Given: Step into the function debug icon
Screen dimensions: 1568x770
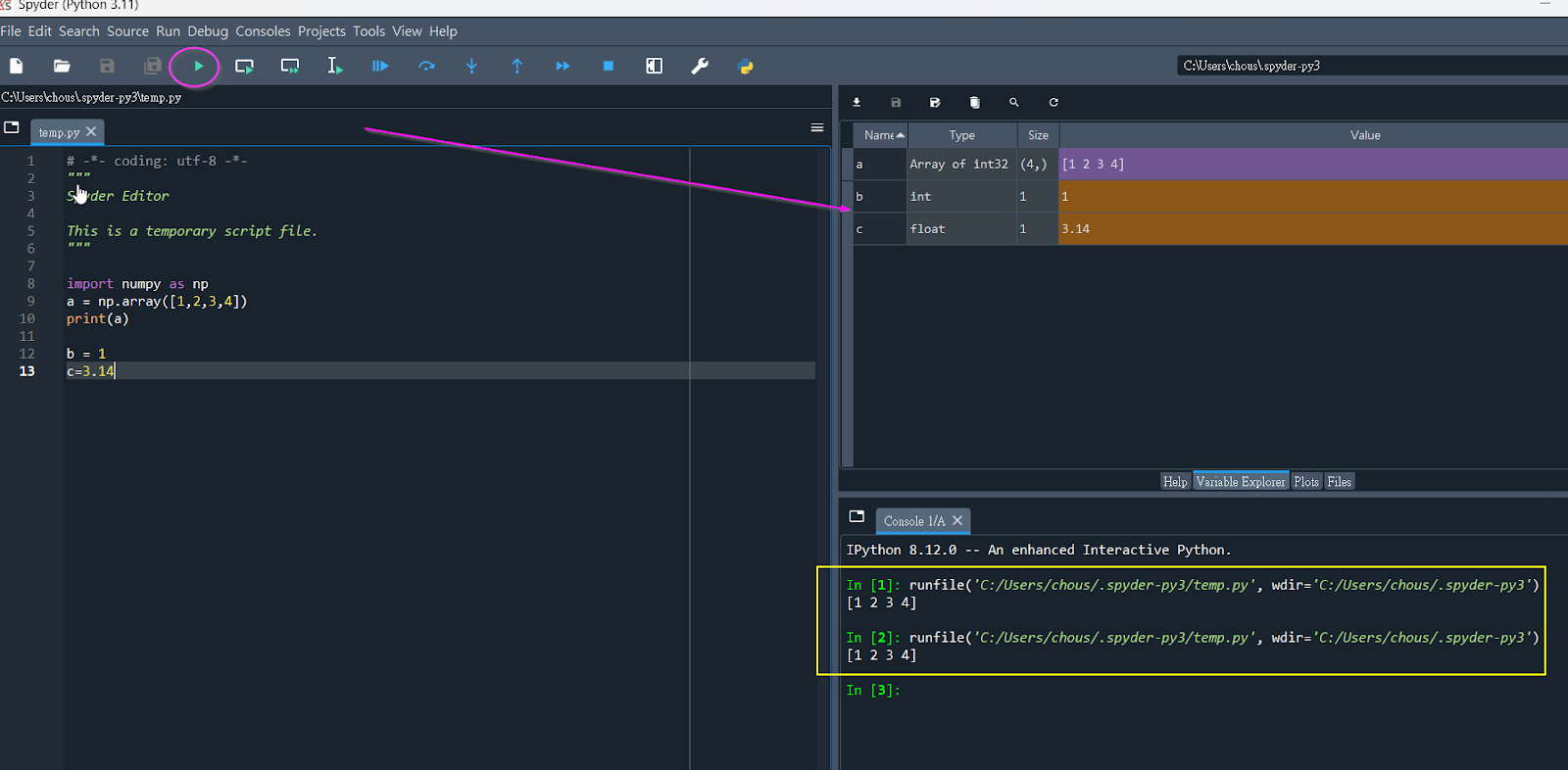Looking at the screenshot, I should pos(471,67).
